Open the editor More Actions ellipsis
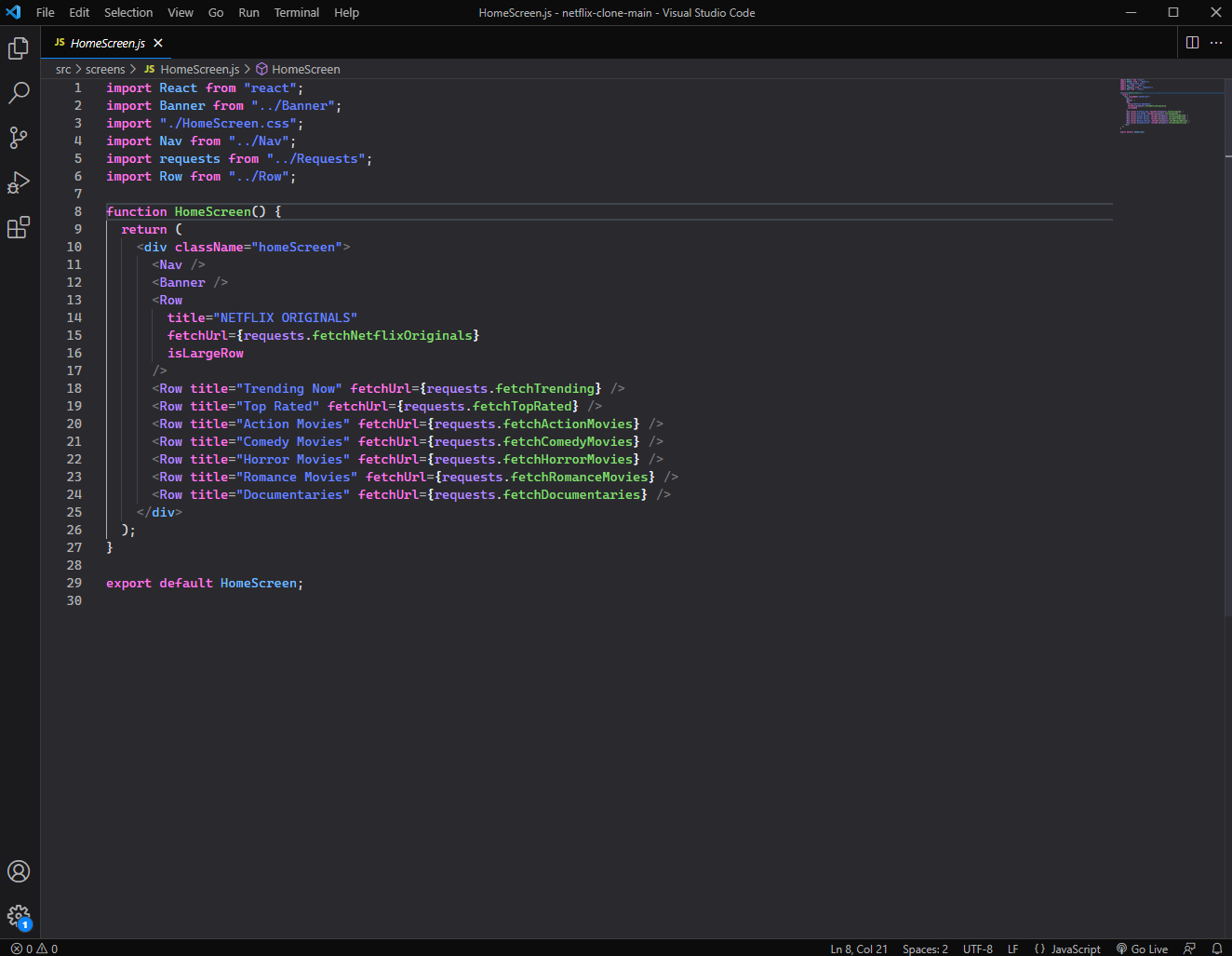Screen dimensions: 1232x956 click(x=1216, y=43)
